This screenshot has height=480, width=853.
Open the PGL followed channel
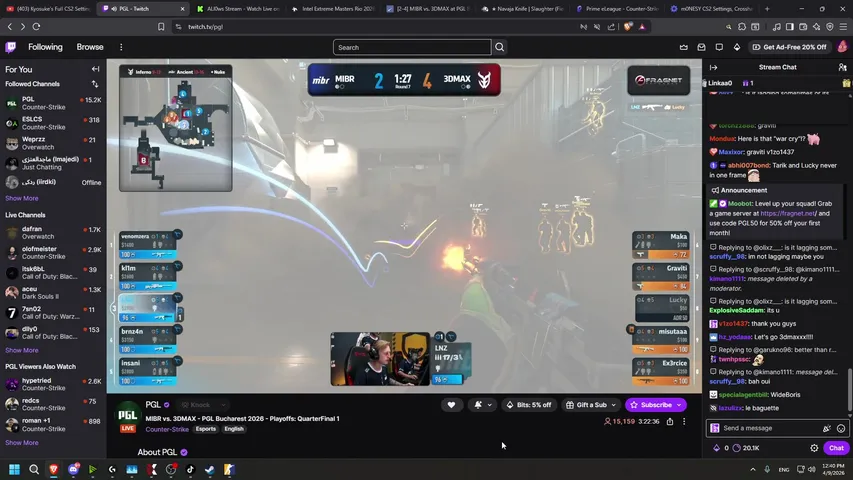pyautogui.click(x=53, y=103)
